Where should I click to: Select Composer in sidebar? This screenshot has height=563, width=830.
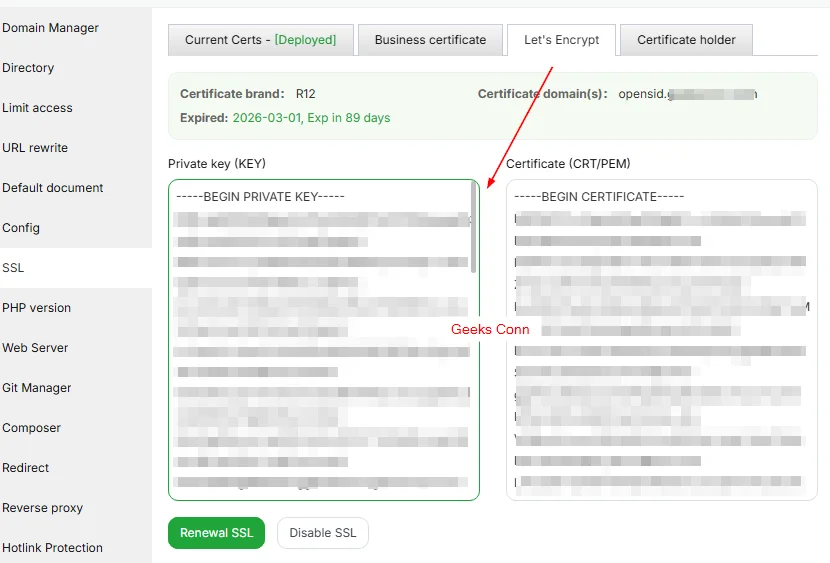point(31,428)
